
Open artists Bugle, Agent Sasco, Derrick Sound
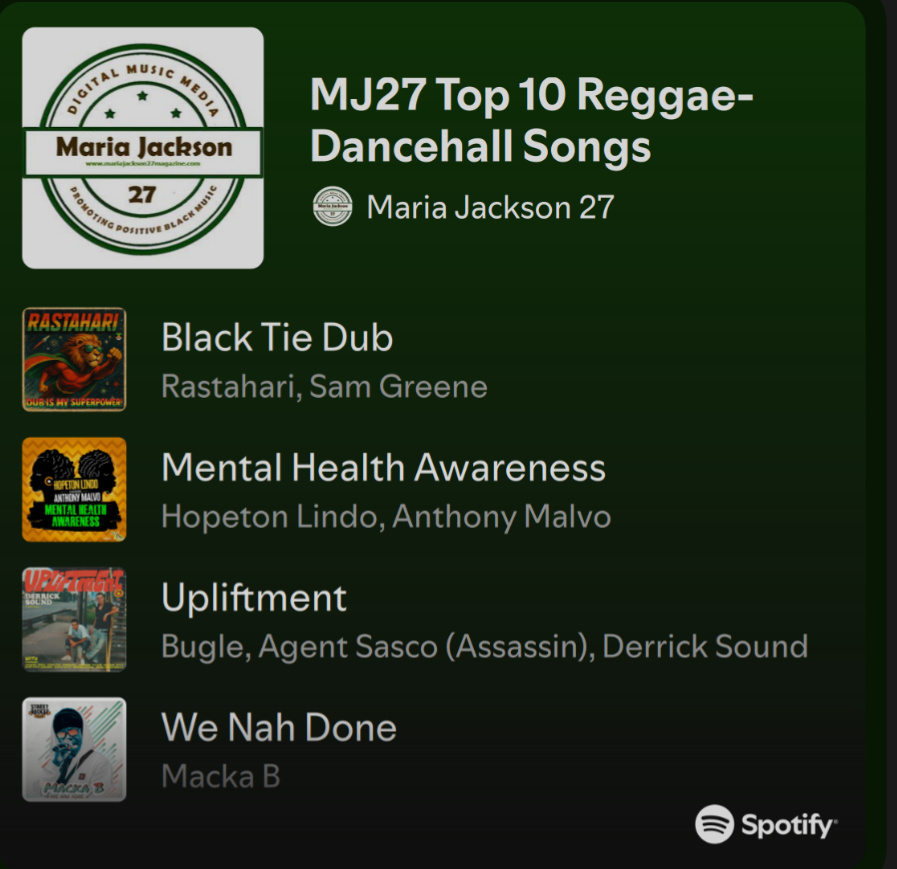485,647
